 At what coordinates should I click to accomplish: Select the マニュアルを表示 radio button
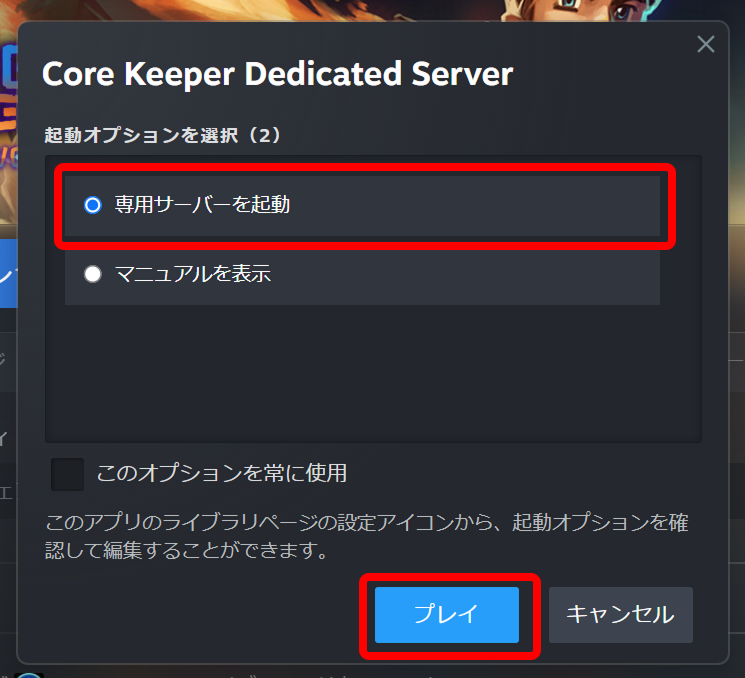[93, 274]
